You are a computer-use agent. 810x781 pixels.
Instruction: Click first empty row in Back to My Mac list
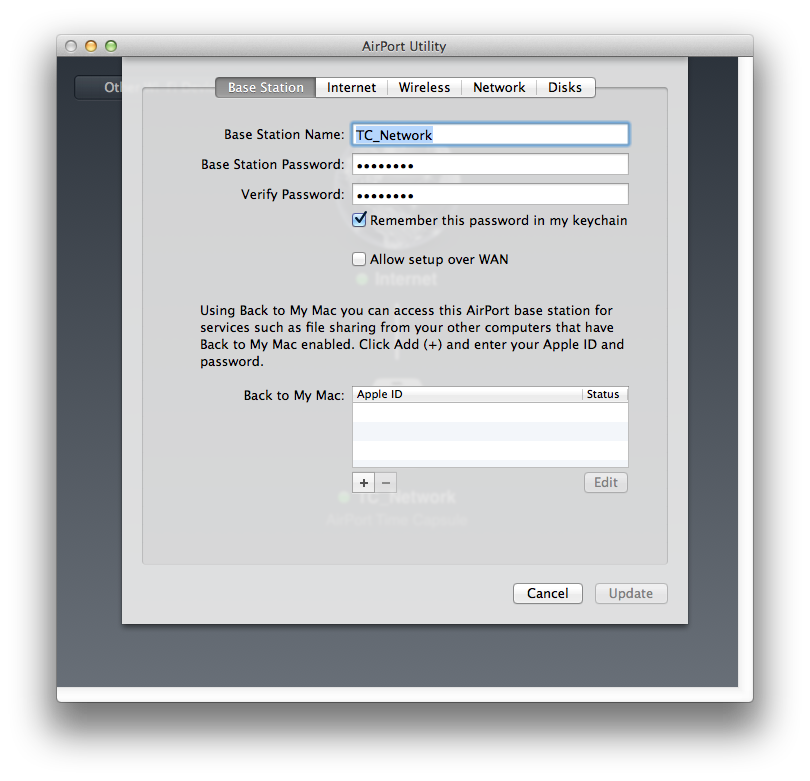click(490, 412)
